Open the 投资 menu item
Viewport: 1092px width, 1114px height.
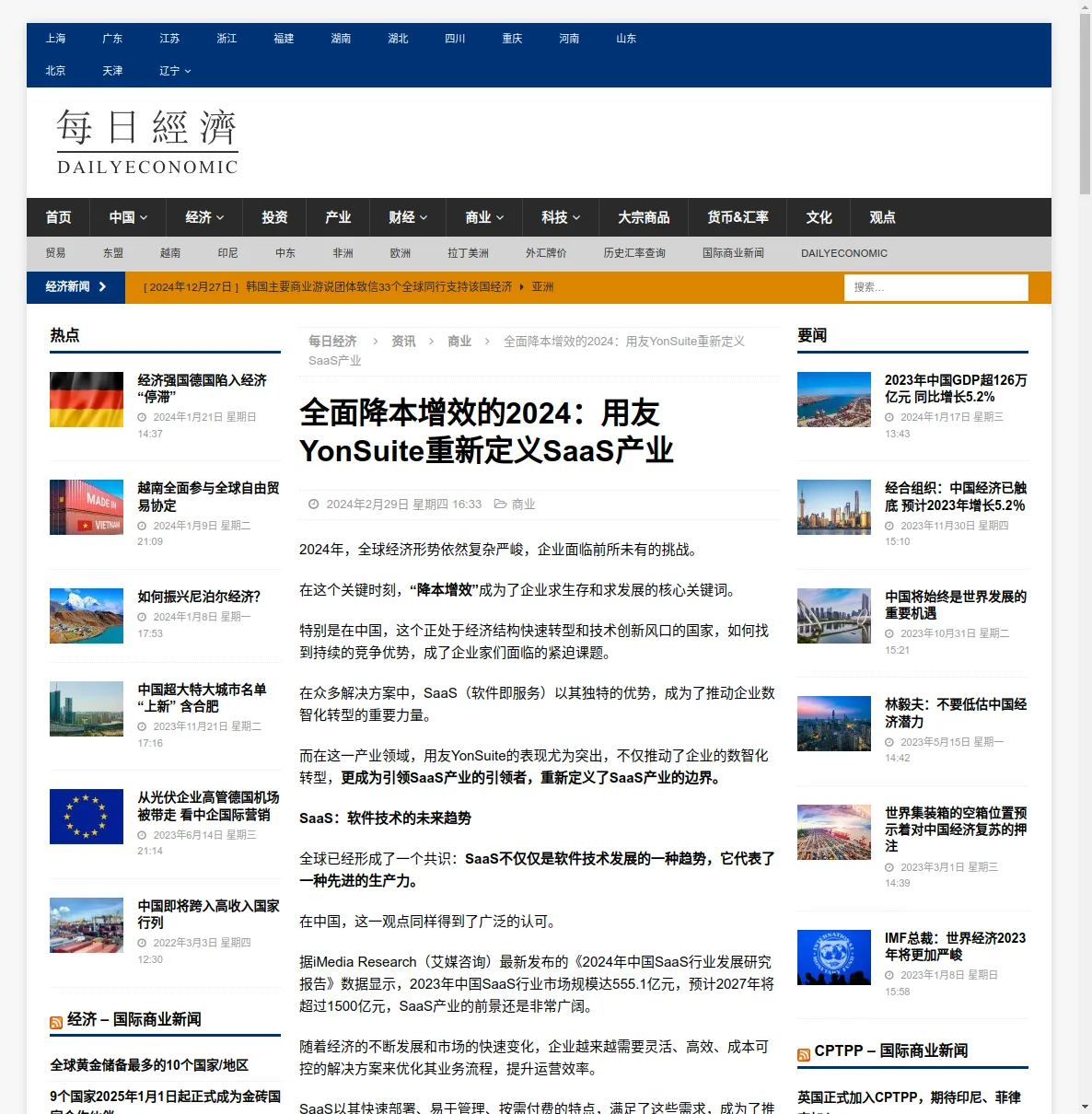(x=274, y=217)
